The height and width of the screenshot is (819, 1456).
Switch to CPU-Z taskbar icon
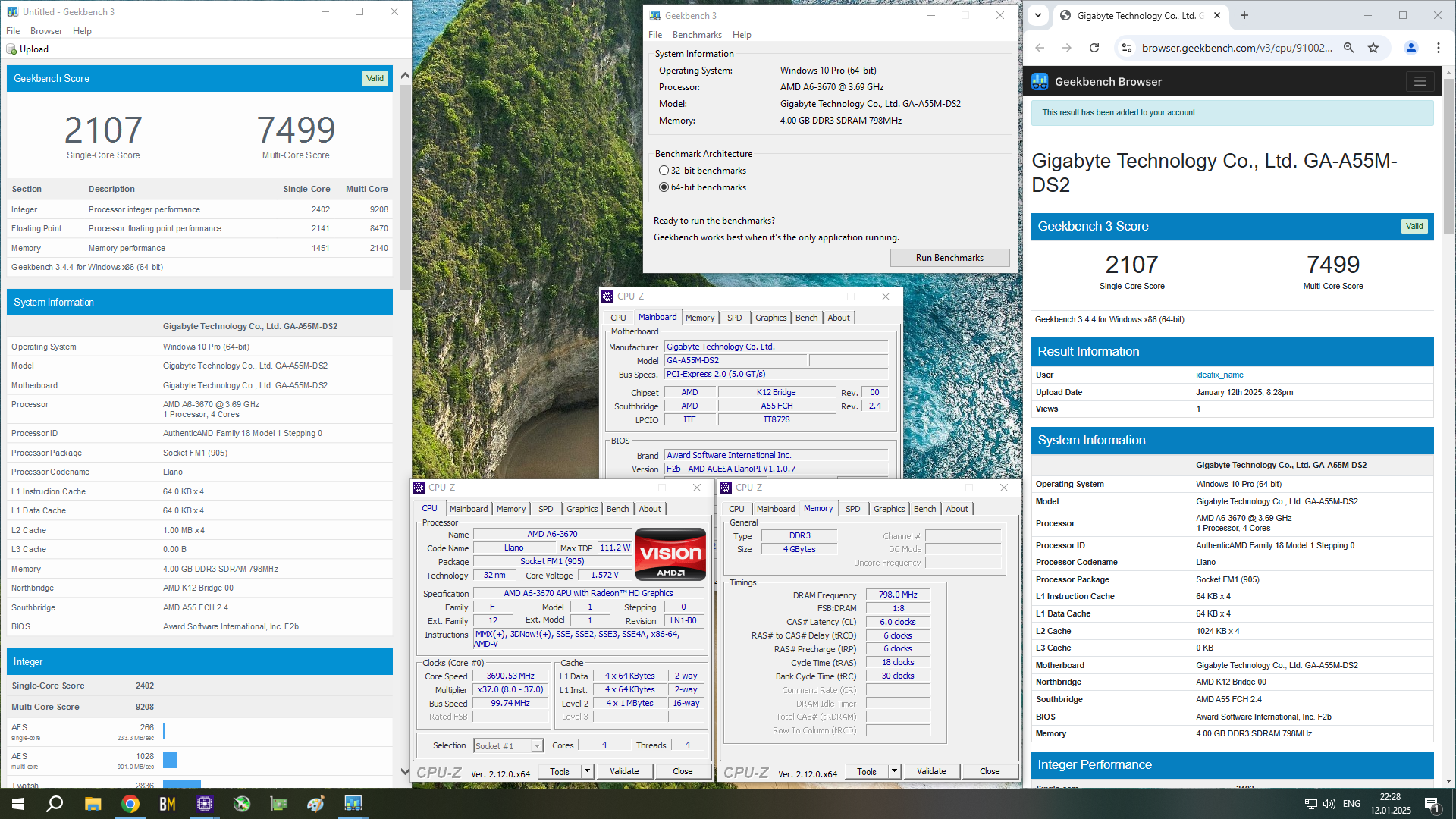coord(204,804)
